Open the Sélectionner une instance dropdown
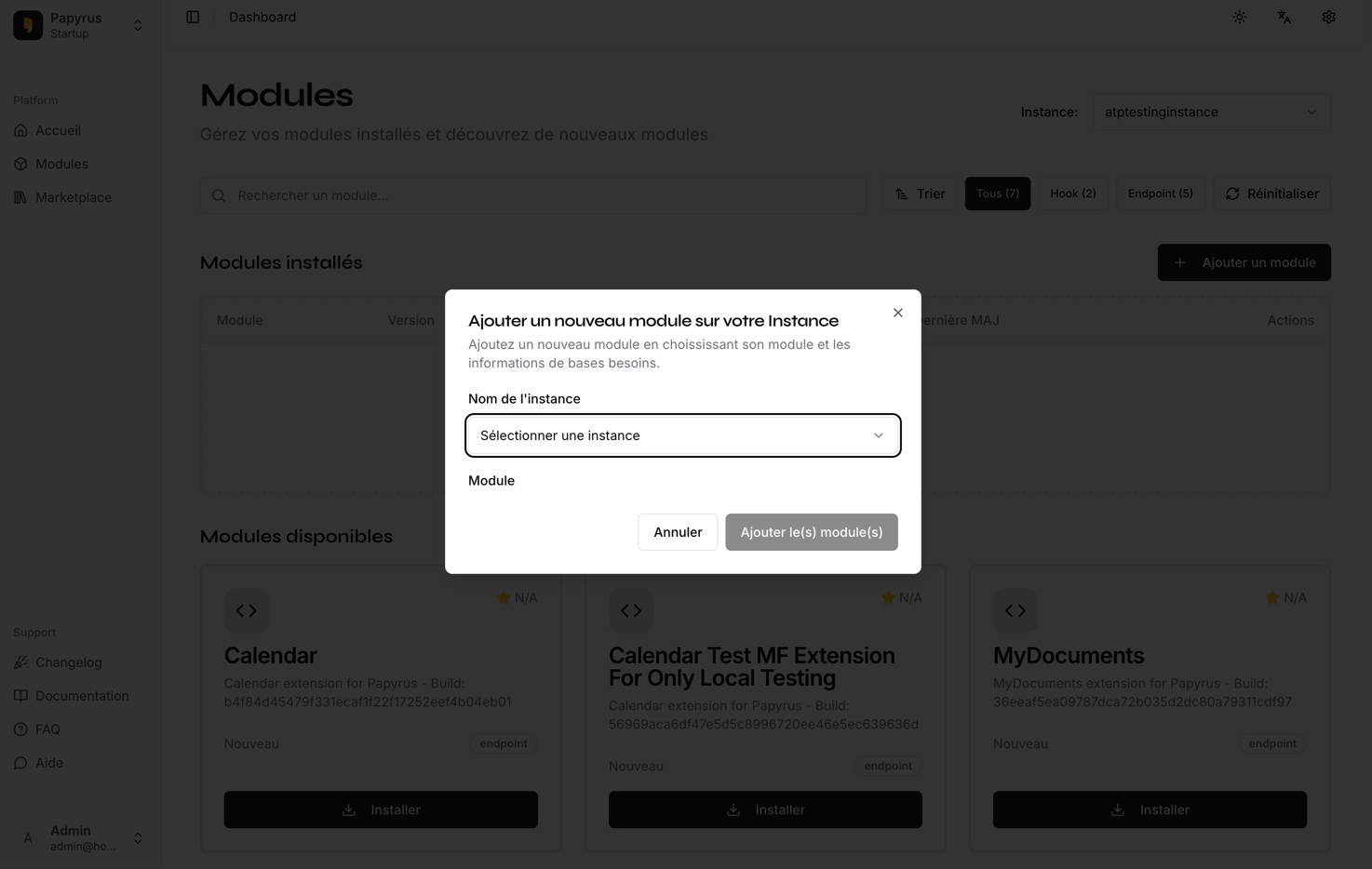Viewport: 1372px width, 869px height. [682, 434]
